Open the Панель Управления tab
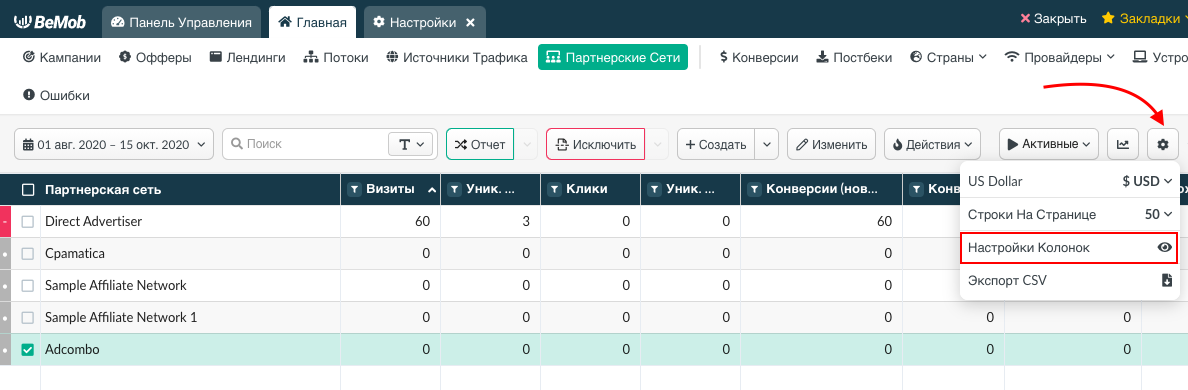1188x390 pixels. click(181, 22)
